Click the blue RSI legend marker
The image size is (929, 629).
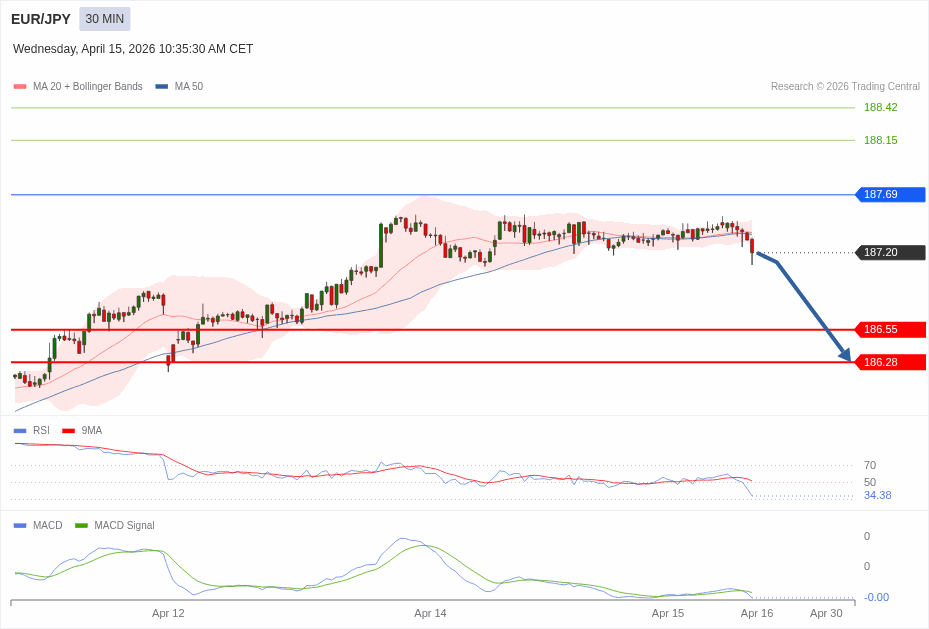click(20, 431)
